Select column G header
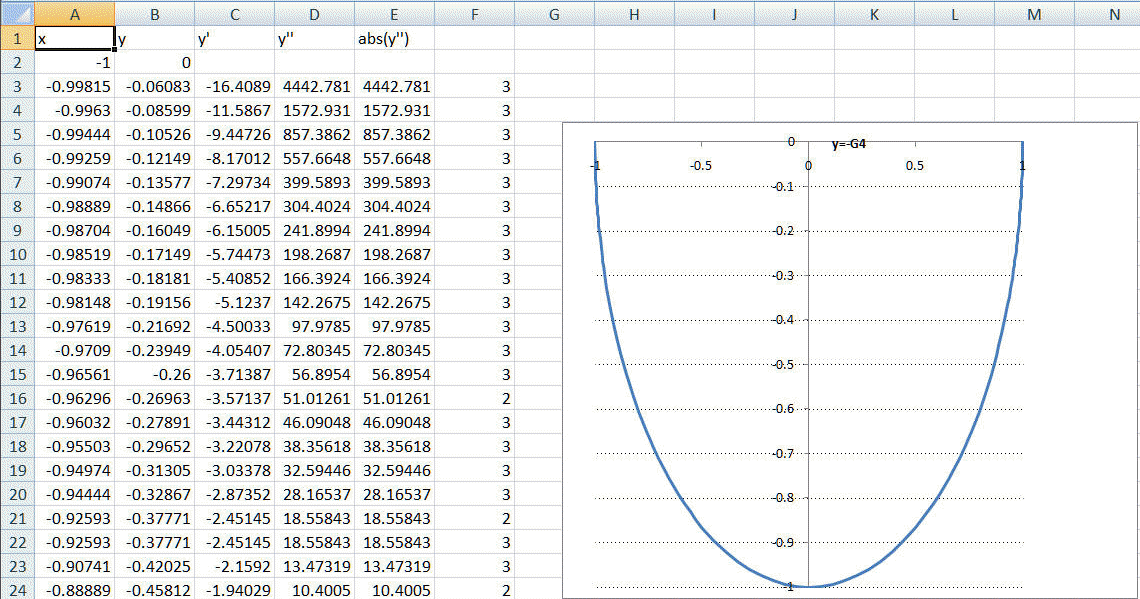1140x599 pixels. tap(554, 14)
